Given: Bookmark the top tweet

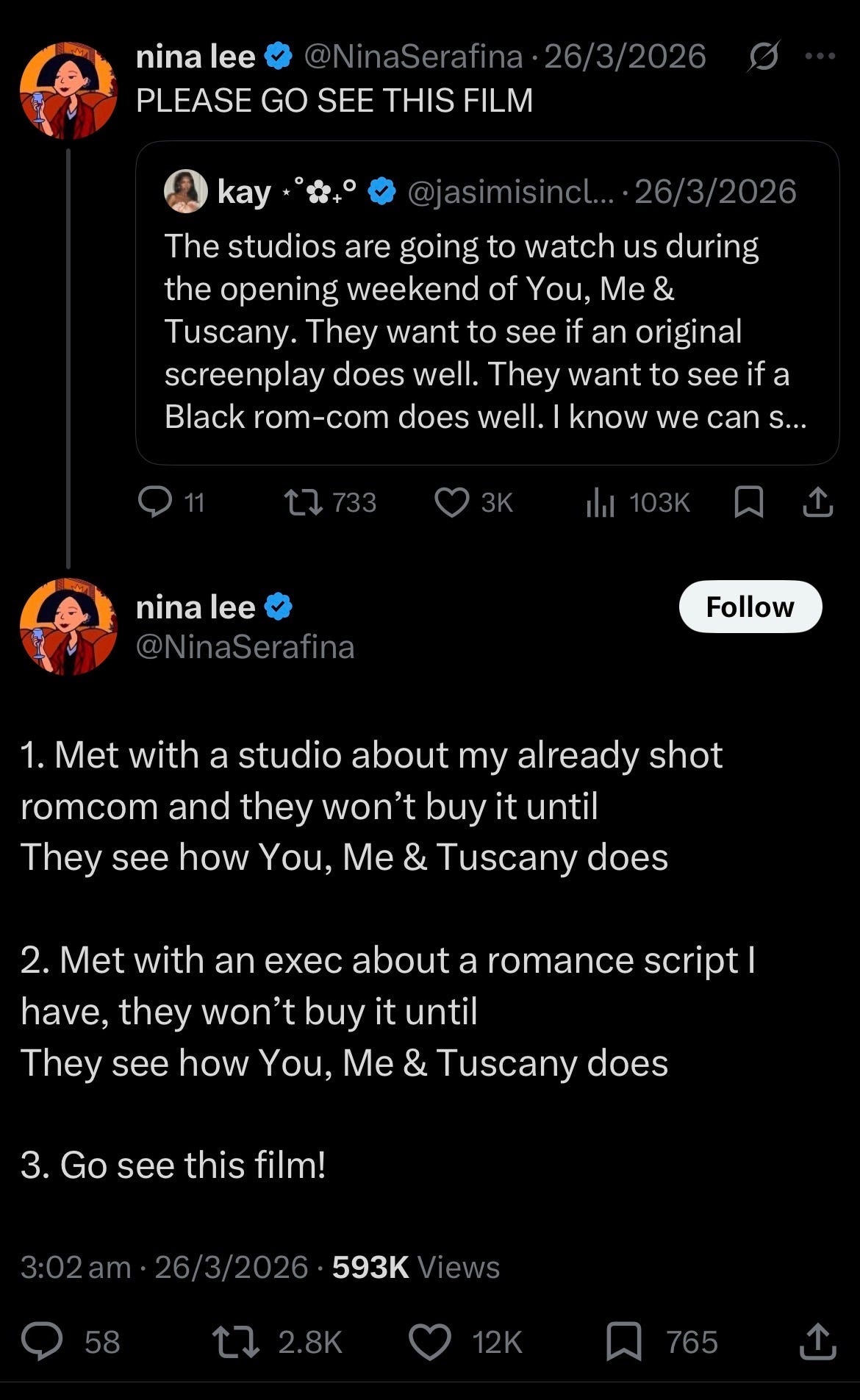Looking at the screenshot, I should (x=749, y=502).
